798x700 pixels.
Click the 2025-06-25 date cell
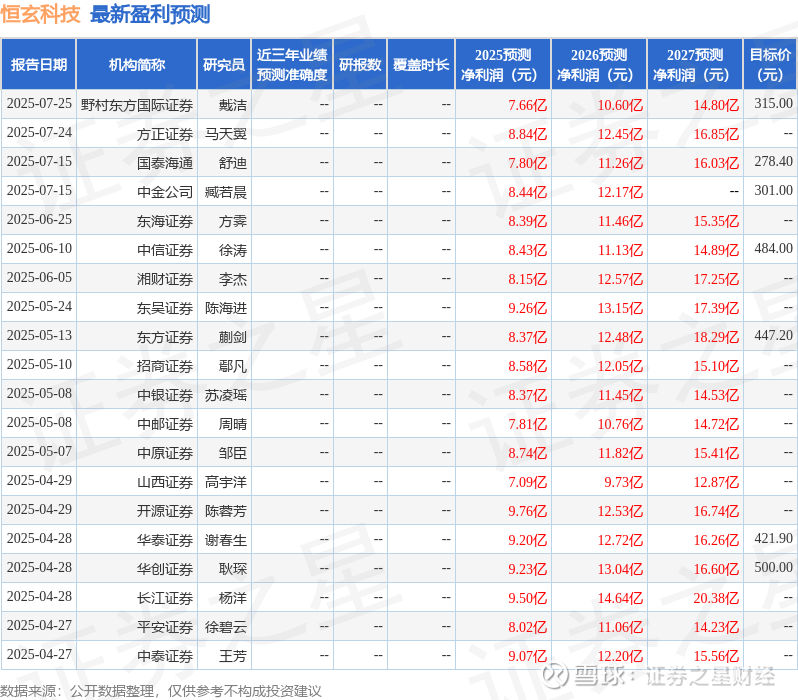pyautogui.click(x=39, y=220)
